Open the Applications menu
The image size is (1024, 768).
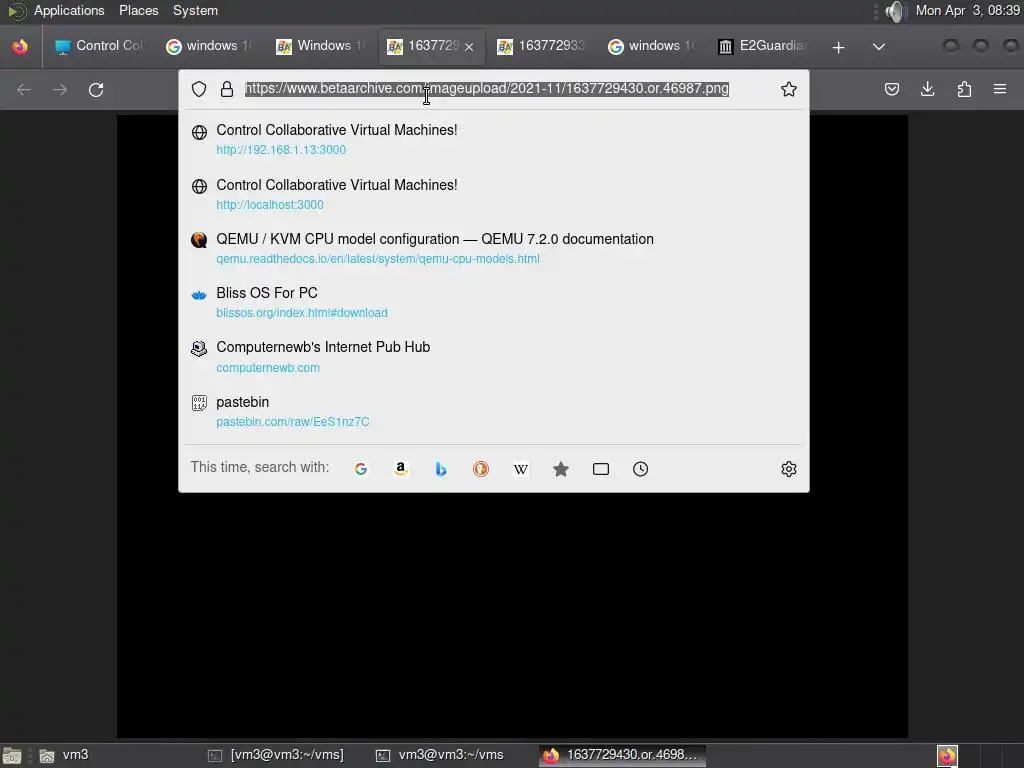click(69, 10)
